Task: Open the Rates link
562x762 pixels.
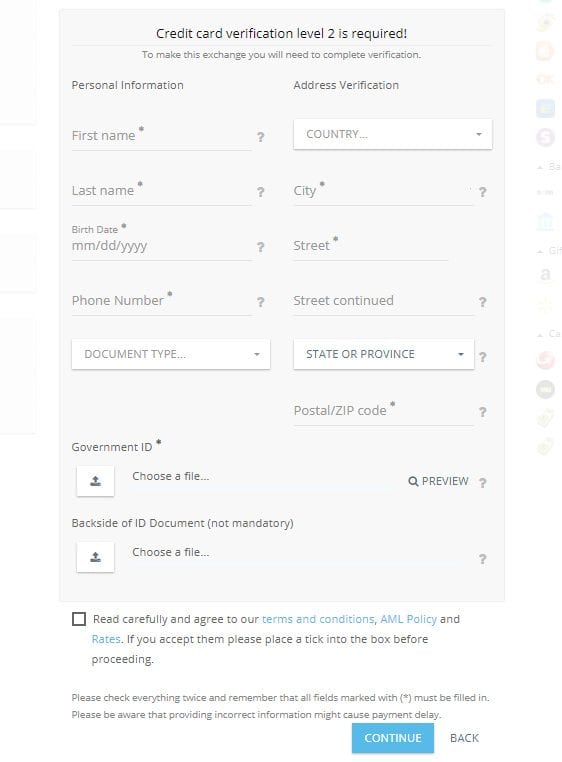Action: (106, 639)
